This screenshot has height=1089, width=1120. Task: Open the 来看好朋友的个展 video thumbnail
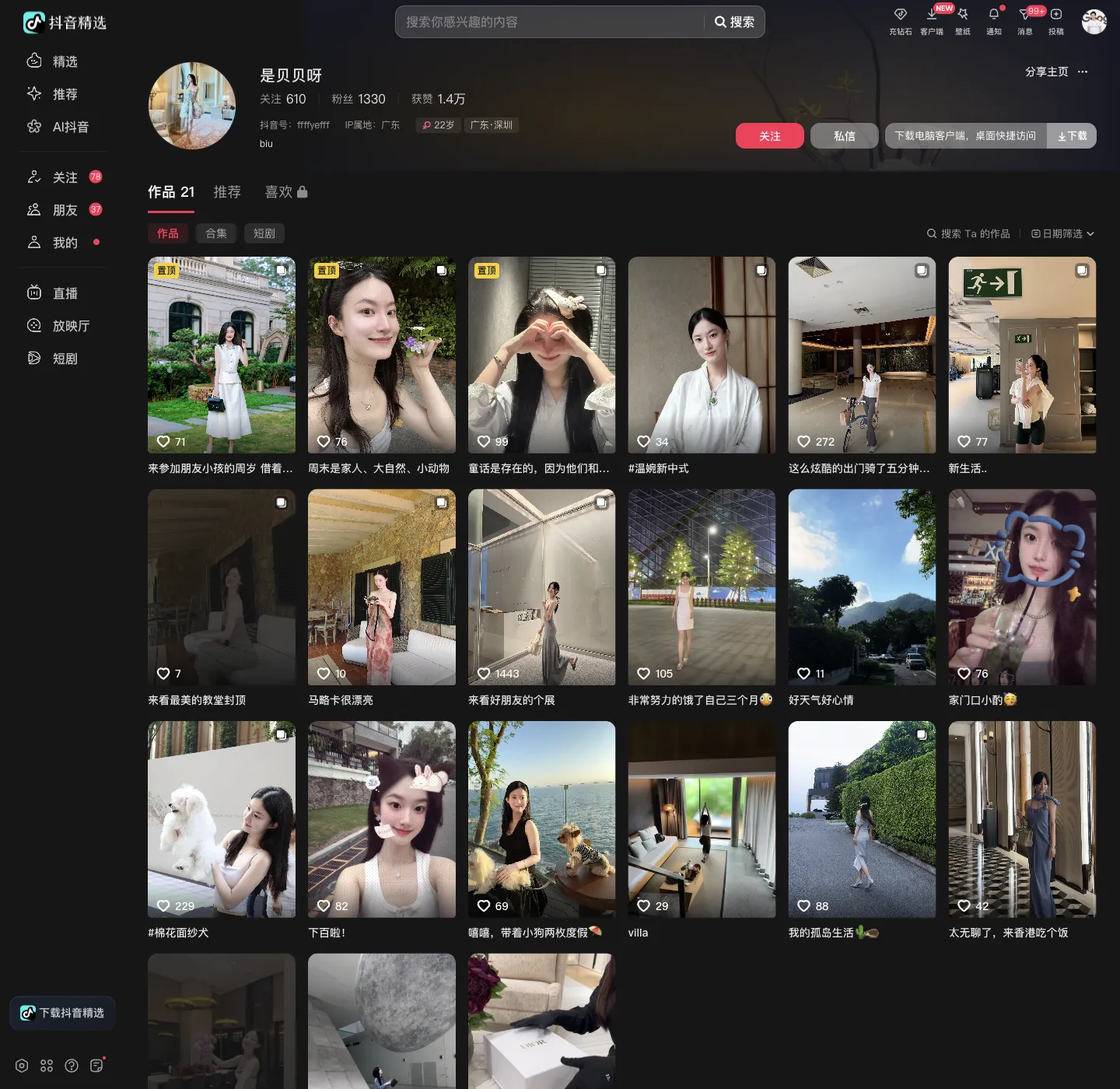tap(542, 587)
